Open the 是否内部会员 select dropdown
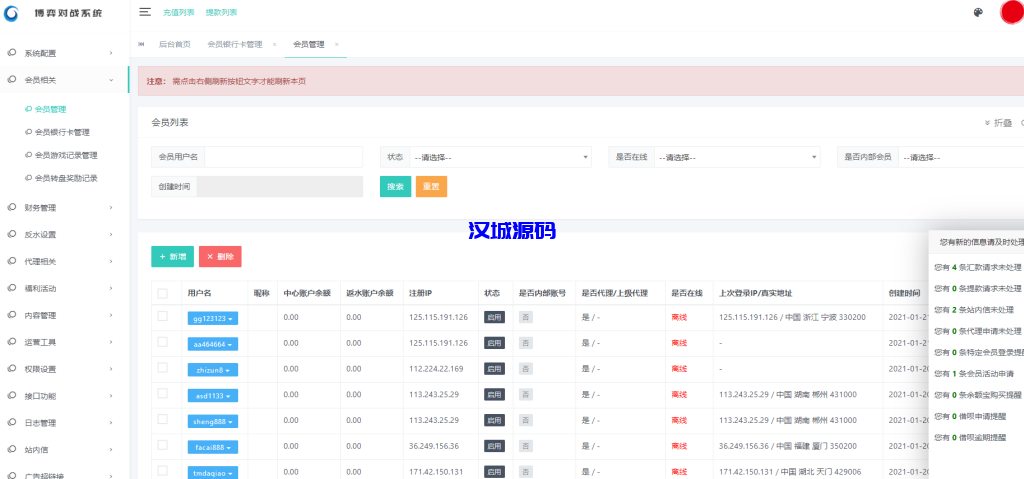 961,157
